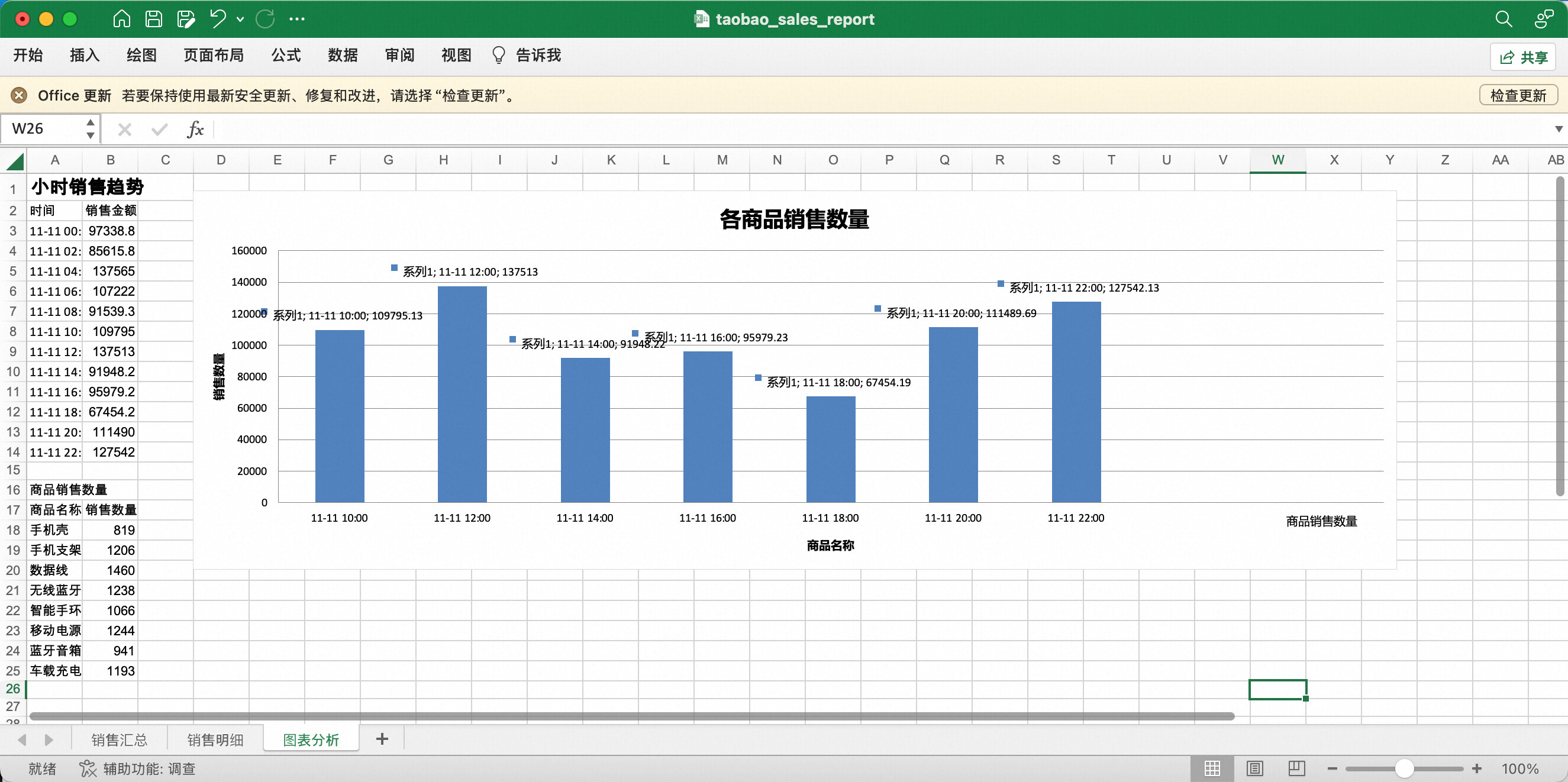This screenshot has height=782, width=1568.
Task: Switch to Normal grid view
Action: [1212, 768]
